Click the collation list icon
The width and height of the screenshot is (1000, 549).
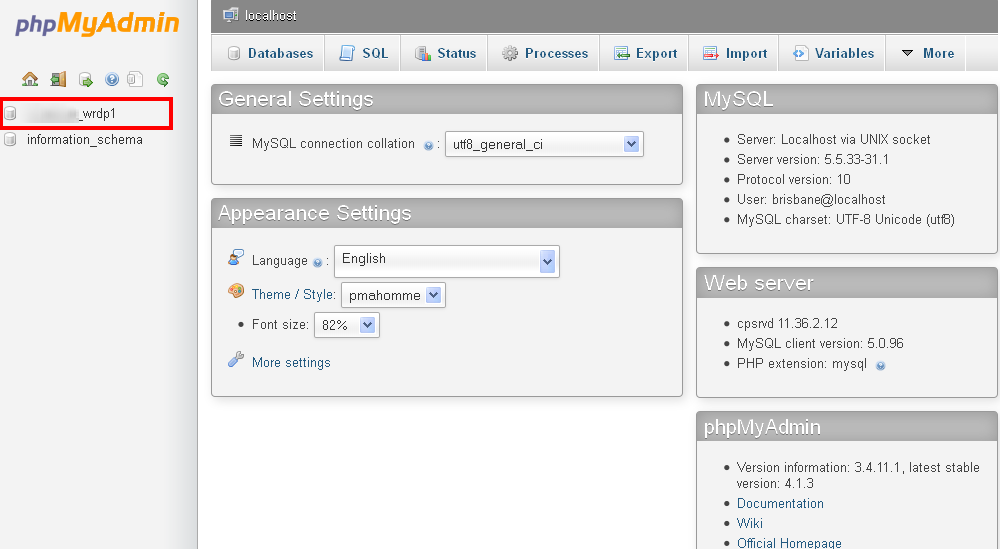pyautogui.click(x=236, y=141)
